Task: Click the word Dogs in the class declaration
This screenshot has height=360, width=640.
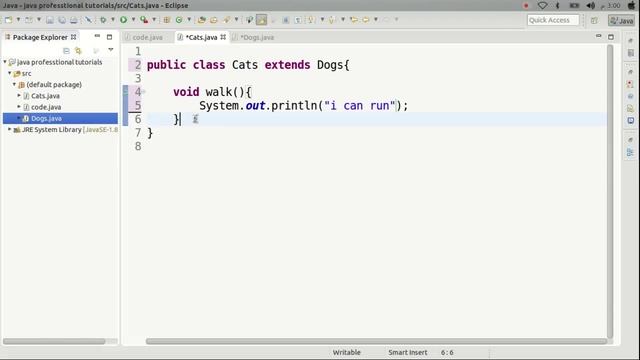Action: pyautogui.click(x=330, y=65)
